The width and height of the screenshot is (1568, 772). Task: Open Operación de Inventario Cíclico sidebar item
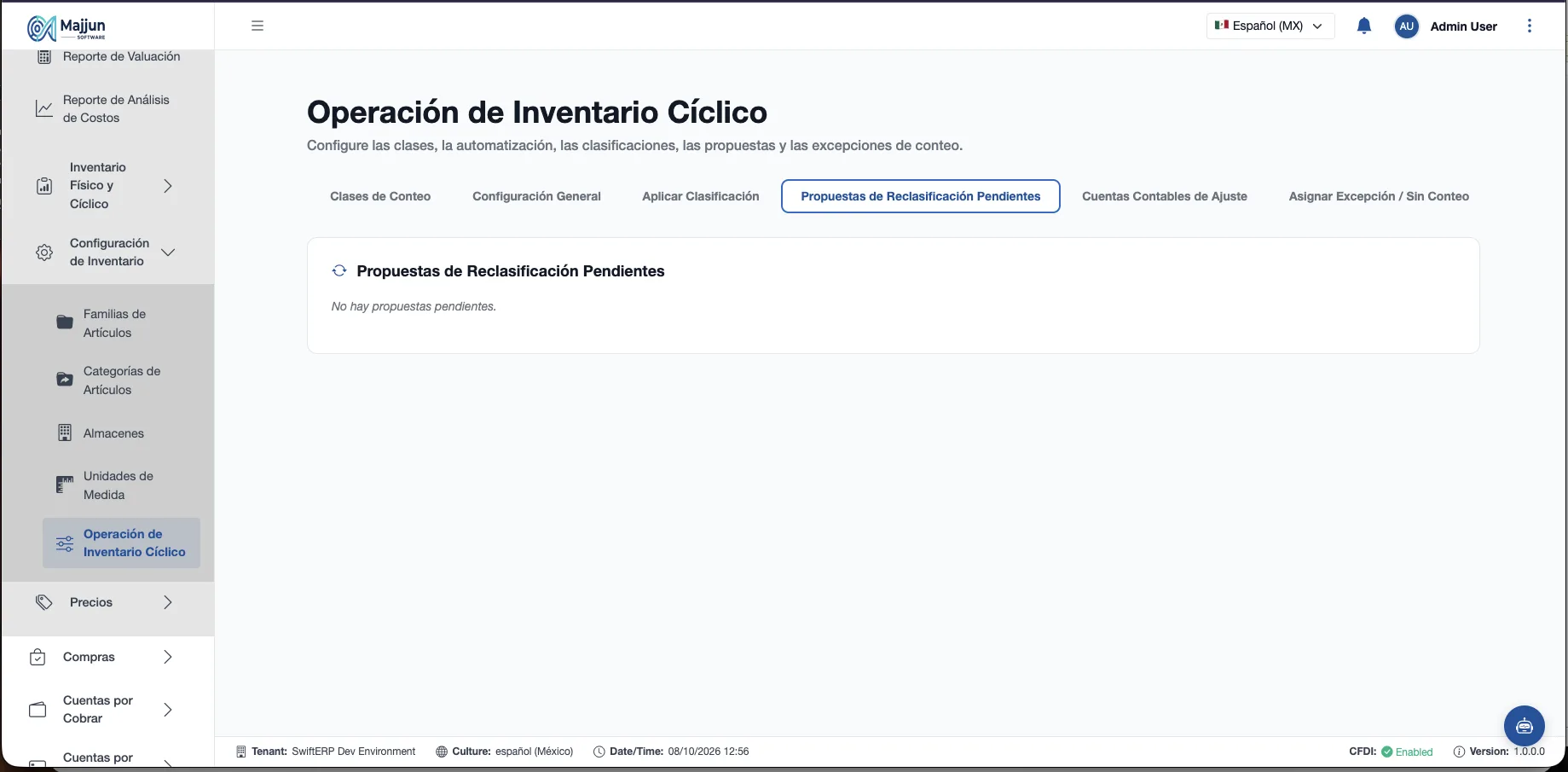[x=121, y=543]
